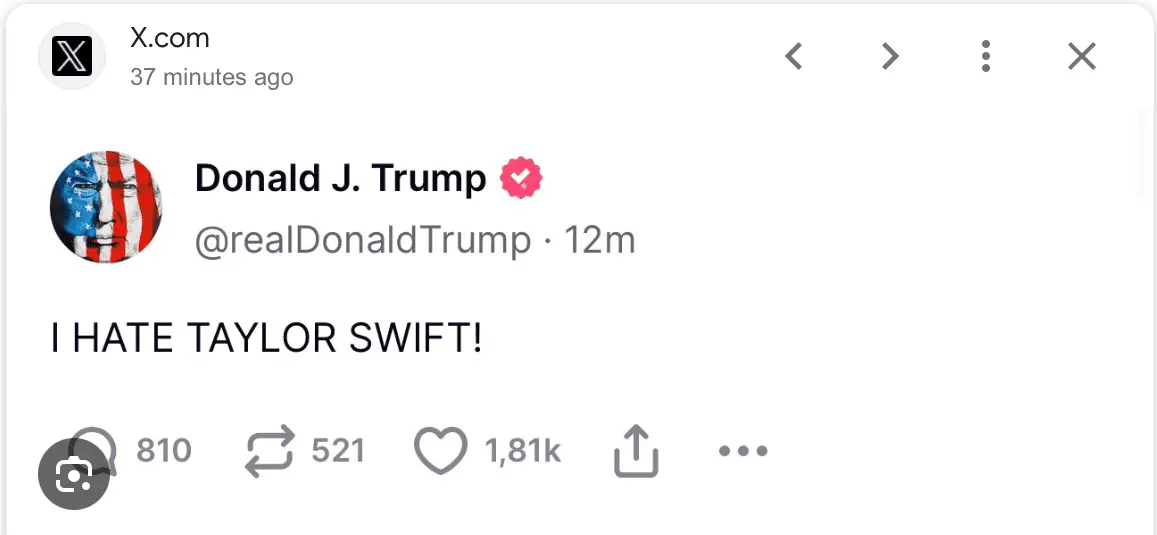The height and width of the screenshot is (535, 1157).
Task: Open the @realDonaldTrump handle link
Action: [362, 240]
